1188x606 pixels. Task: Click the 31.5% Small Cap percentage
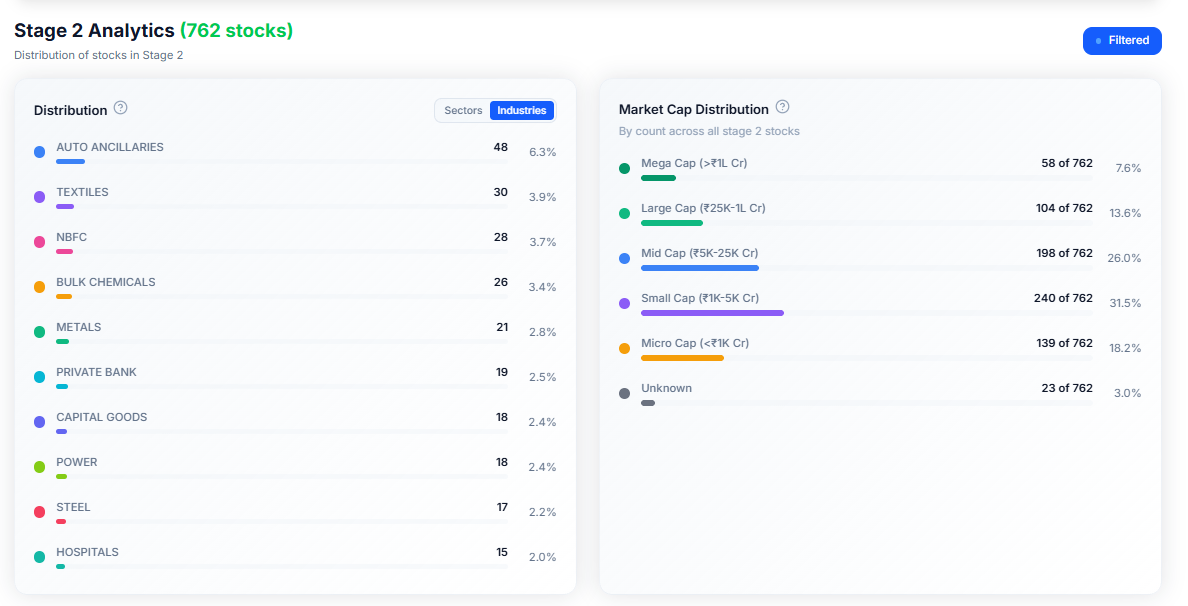pyautogui.click(x=1125, y=303)
